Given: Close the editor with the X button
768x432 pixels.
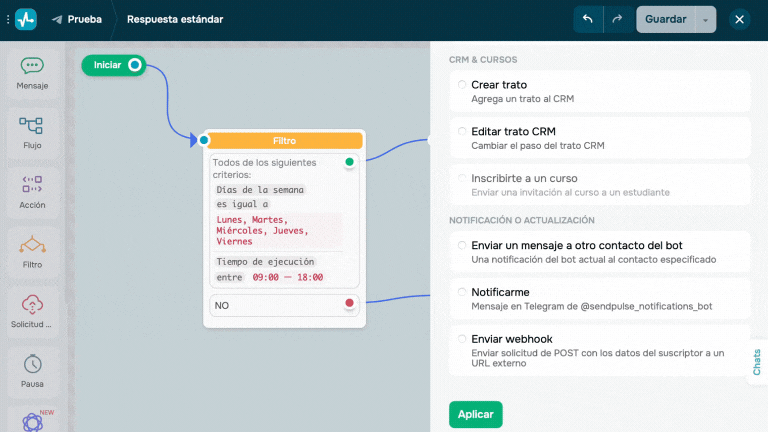Looking at the screenshot, I should click(739, 19).
